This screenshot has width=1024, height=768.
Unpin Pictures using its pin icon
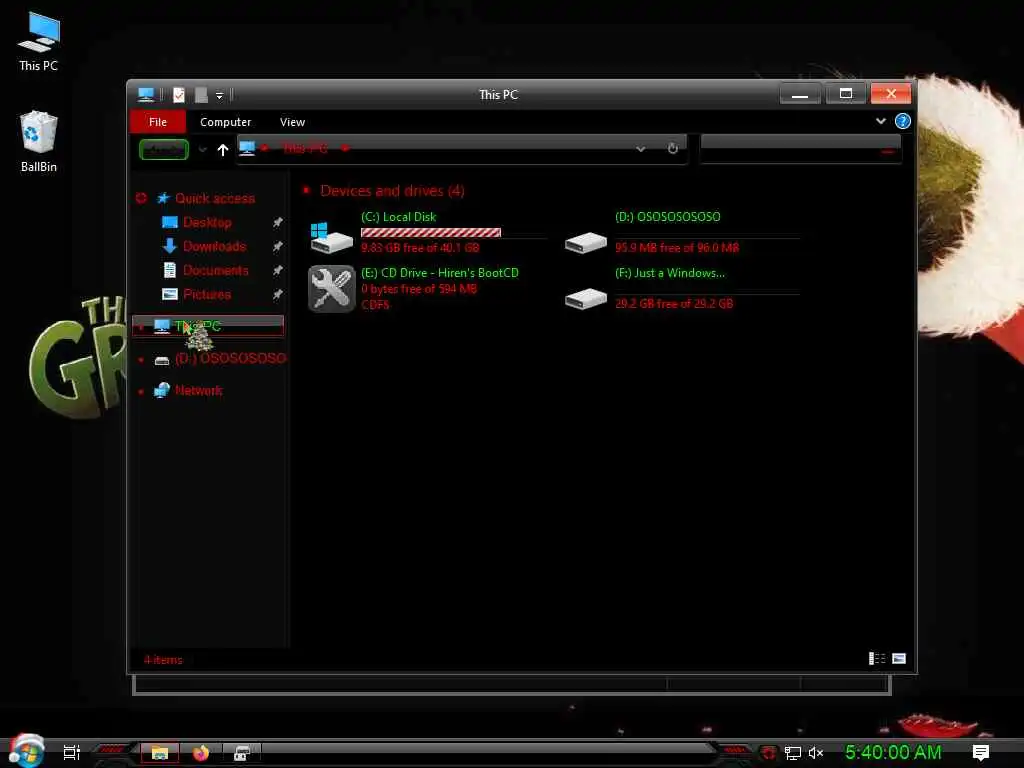278,295
